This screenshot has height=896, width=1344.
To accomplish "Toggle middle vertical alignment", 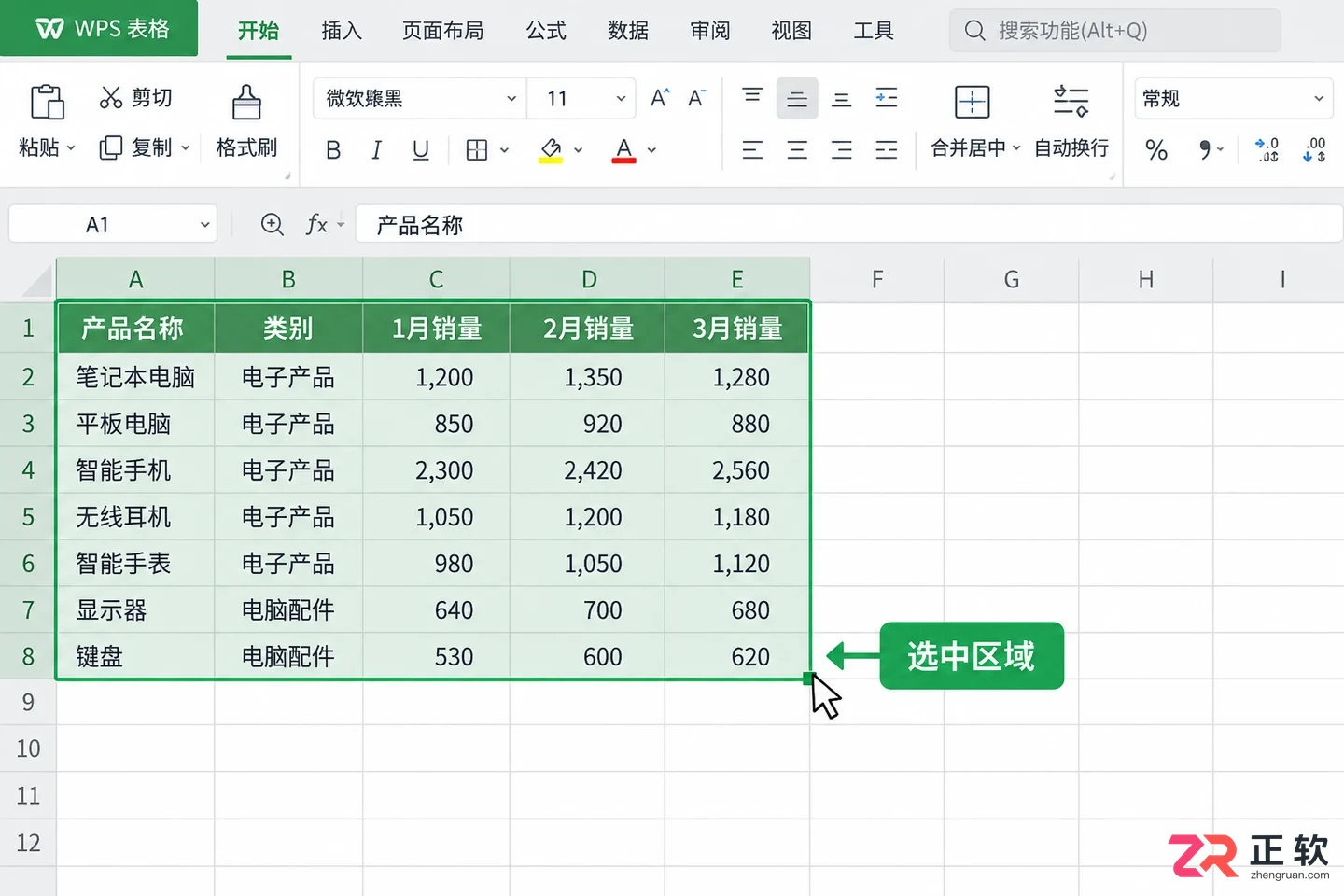I will (797, 99).
